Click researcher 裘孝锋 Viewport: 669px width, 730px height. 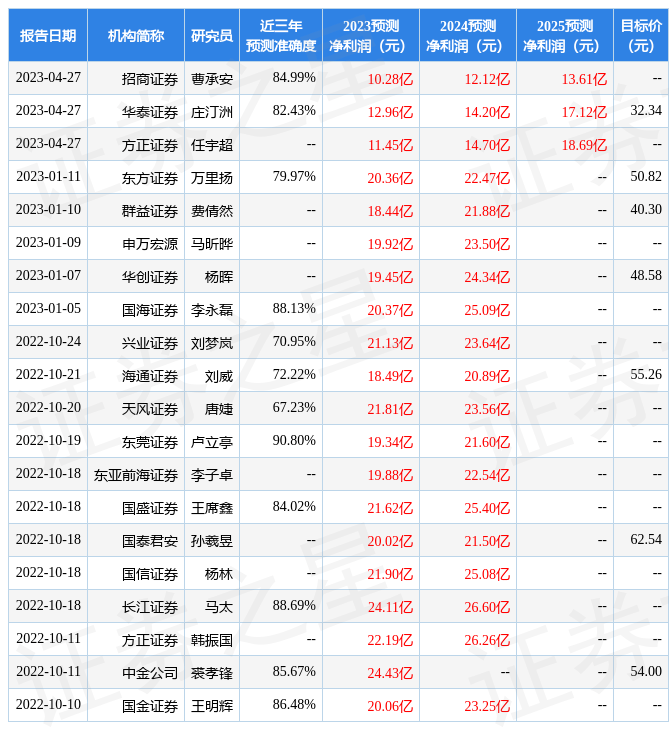coord(212,673)
